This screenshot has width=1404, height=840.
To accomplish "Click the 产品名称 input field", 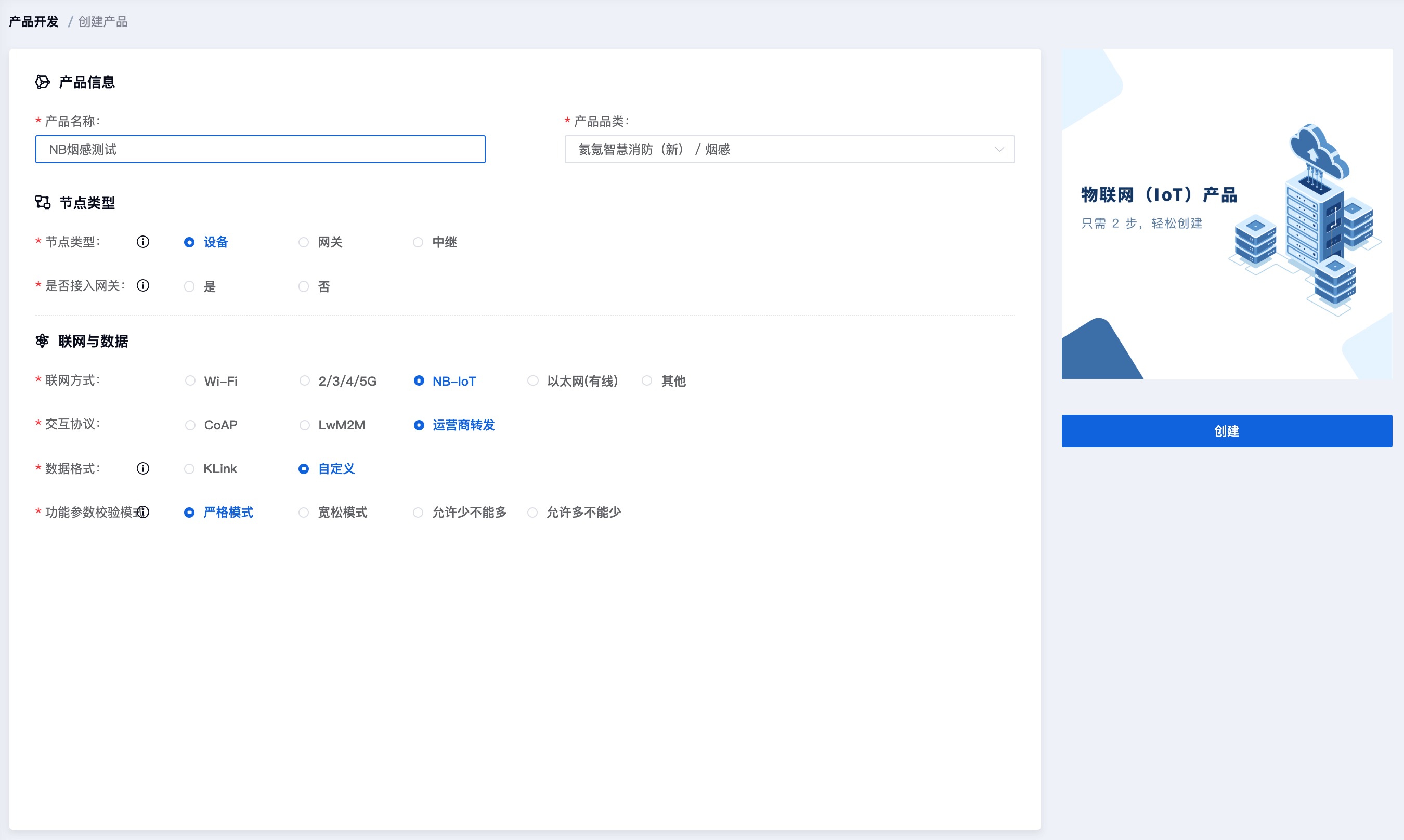I will pyautogui.click(x=261, y=149).
